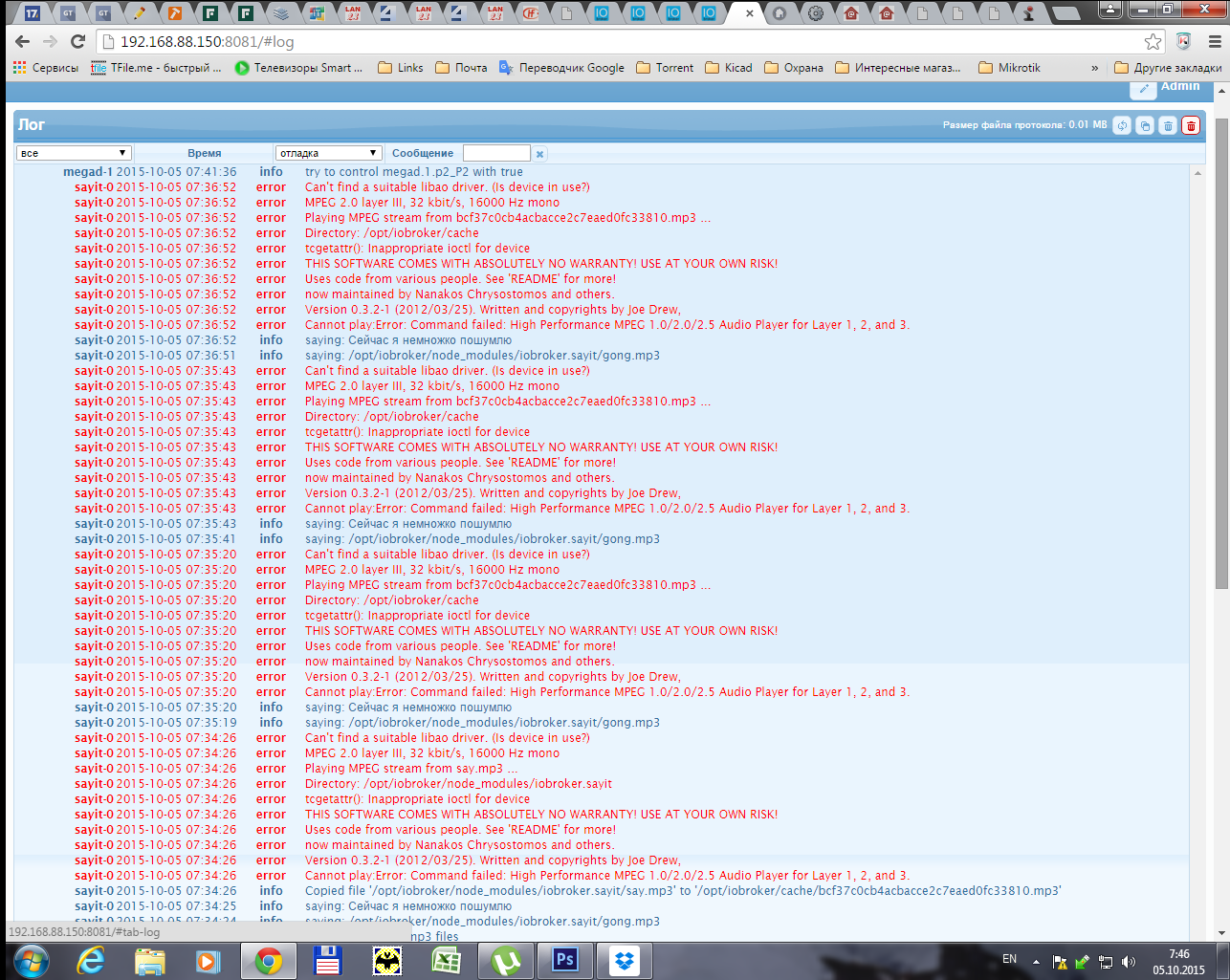The width and height of the screenshot is (1230, 980).
Task: Open the Интересные магаз... bookmark folder
Action: tap(898, 68)
